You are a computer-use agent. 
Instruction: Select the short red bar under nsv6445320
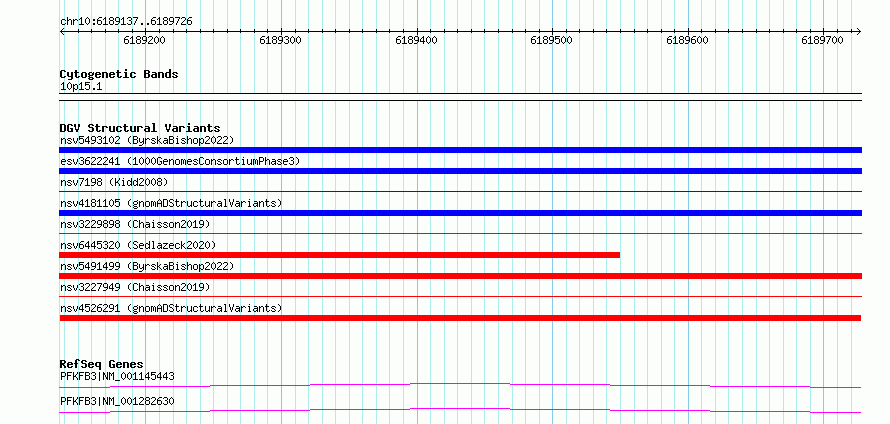[x=339, y=255]
